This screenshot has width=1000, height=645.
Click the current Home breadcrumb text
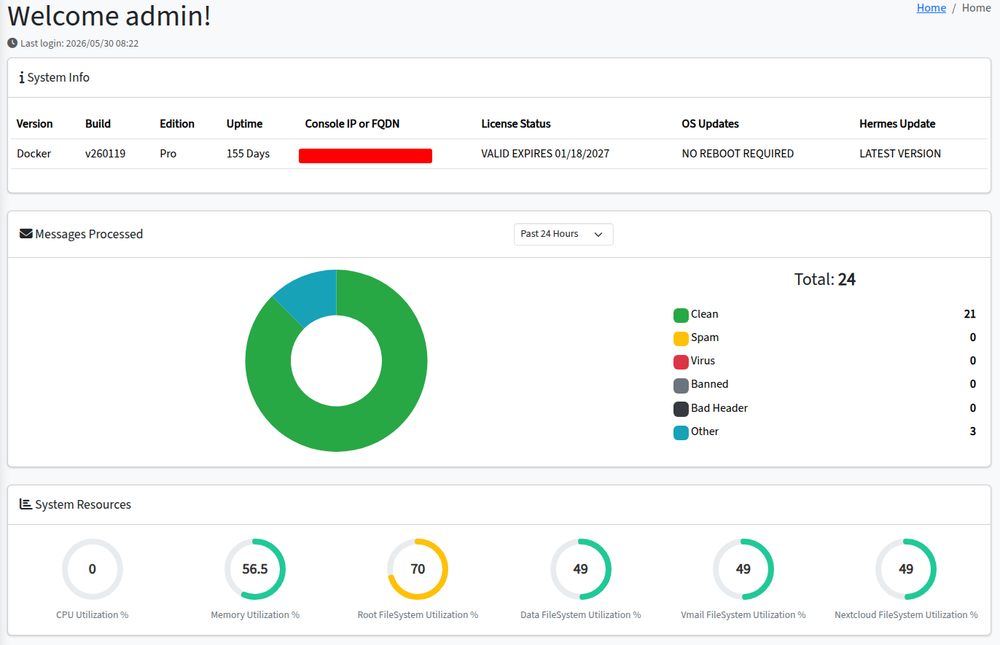pyautogui.click(x=976, y=8)
